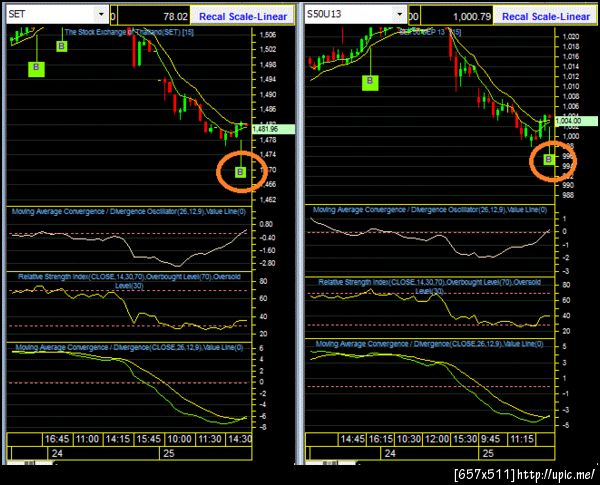Click the Relative Strength Index title in S50U13 chart
600x485 pixels.
tap(429, 286)
